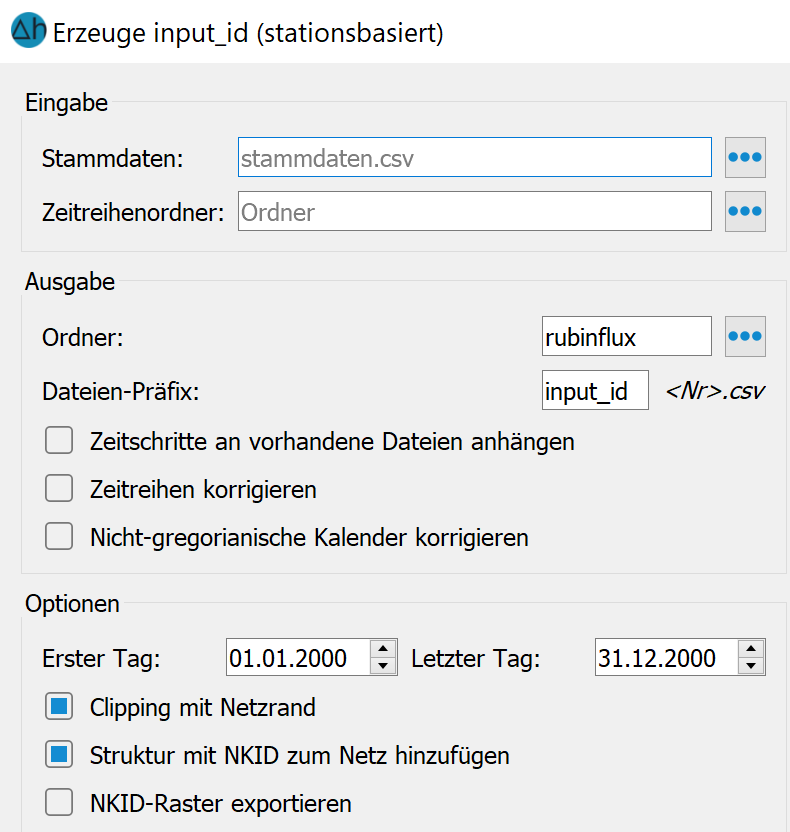Browse for the output Ordner
Image resolution: width=790 pixels, height=832 pixels.
[x=745, y=336]
